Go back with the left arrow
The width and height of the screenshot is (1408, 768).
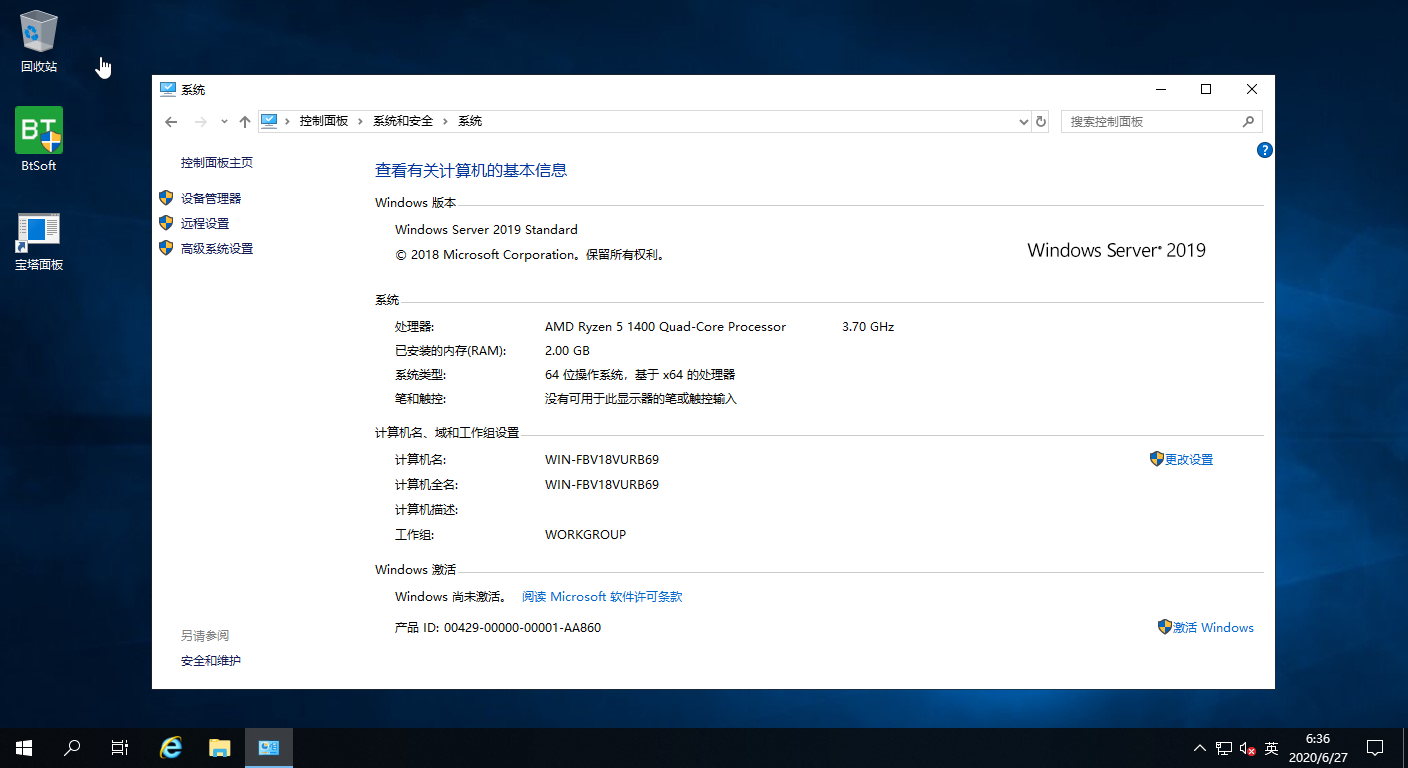(171, 121)
